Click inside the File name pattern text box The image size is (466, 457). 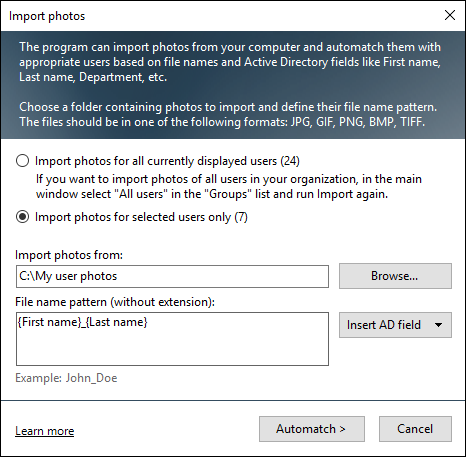pos(172,339)
